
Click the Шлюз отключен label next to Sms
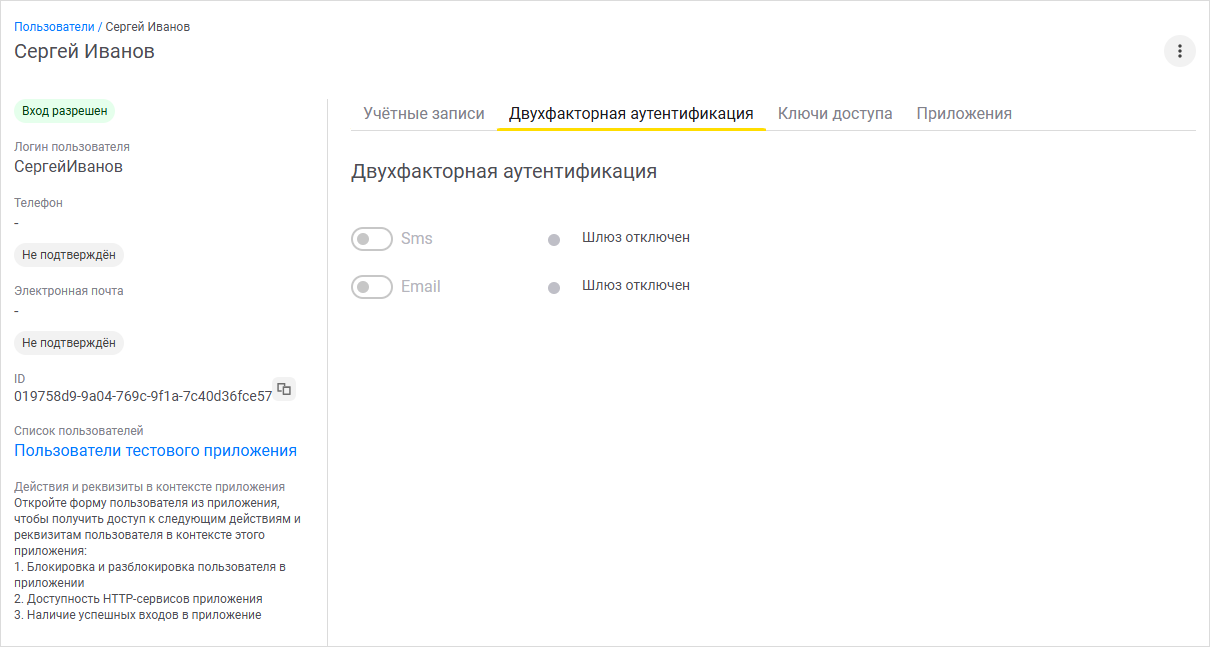pyautogui.click(x=637, y=237)
